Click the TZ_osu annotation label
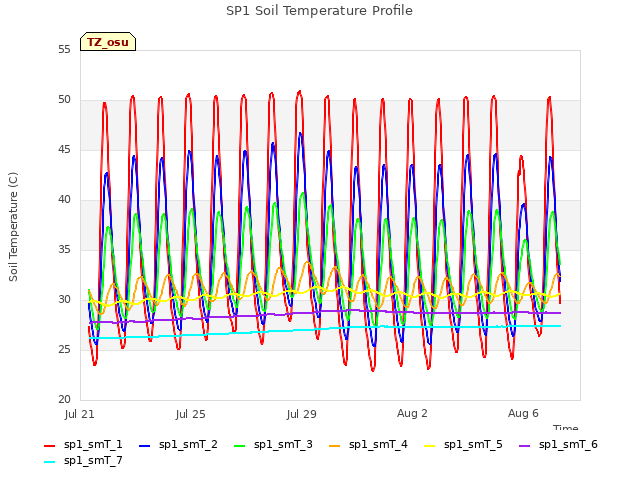 click(108, 42)
